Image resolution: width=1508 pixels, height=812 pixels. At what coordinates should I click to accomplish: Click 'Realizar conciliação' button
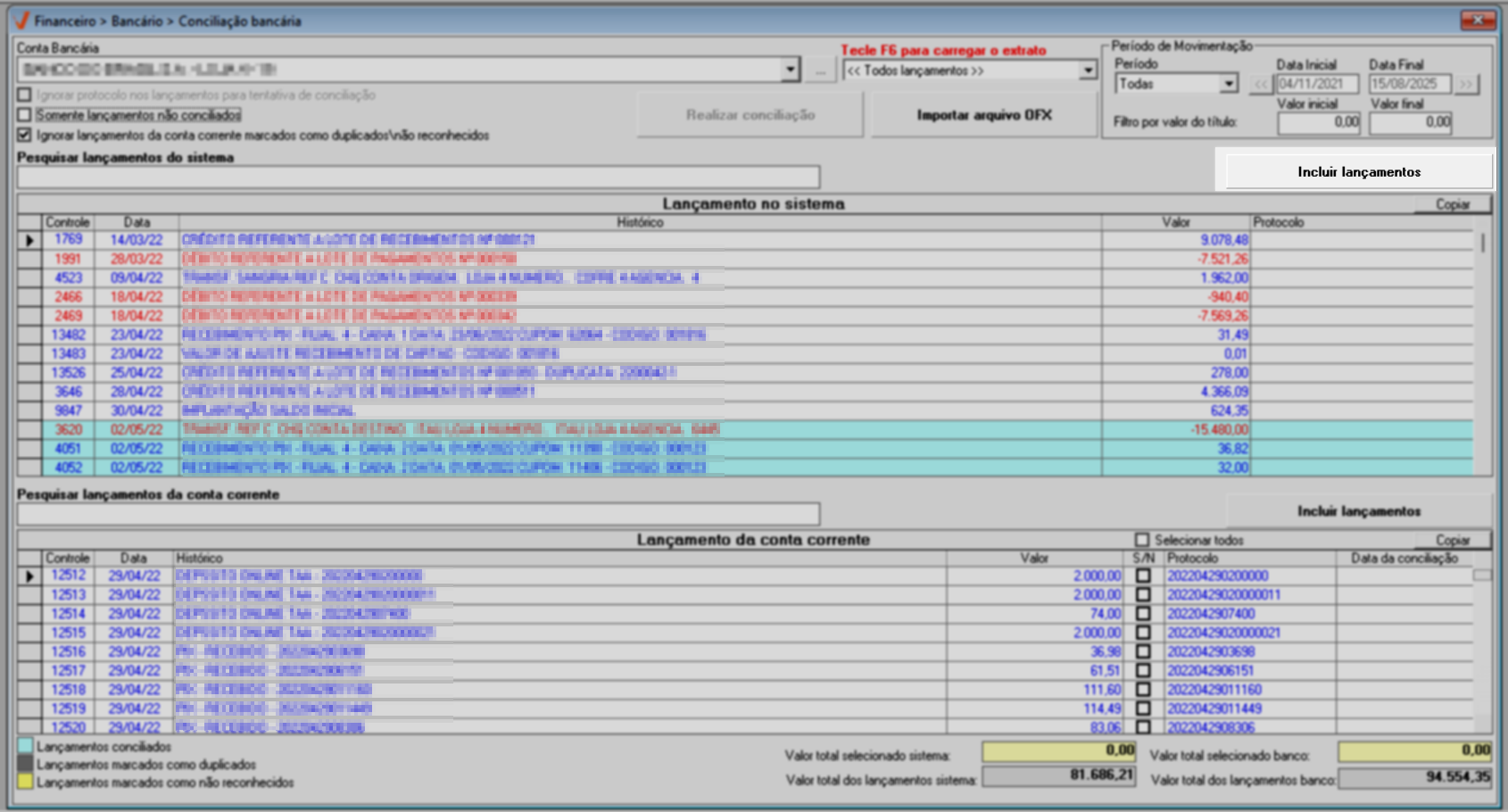pyautogui.click(x=750, y=115)
